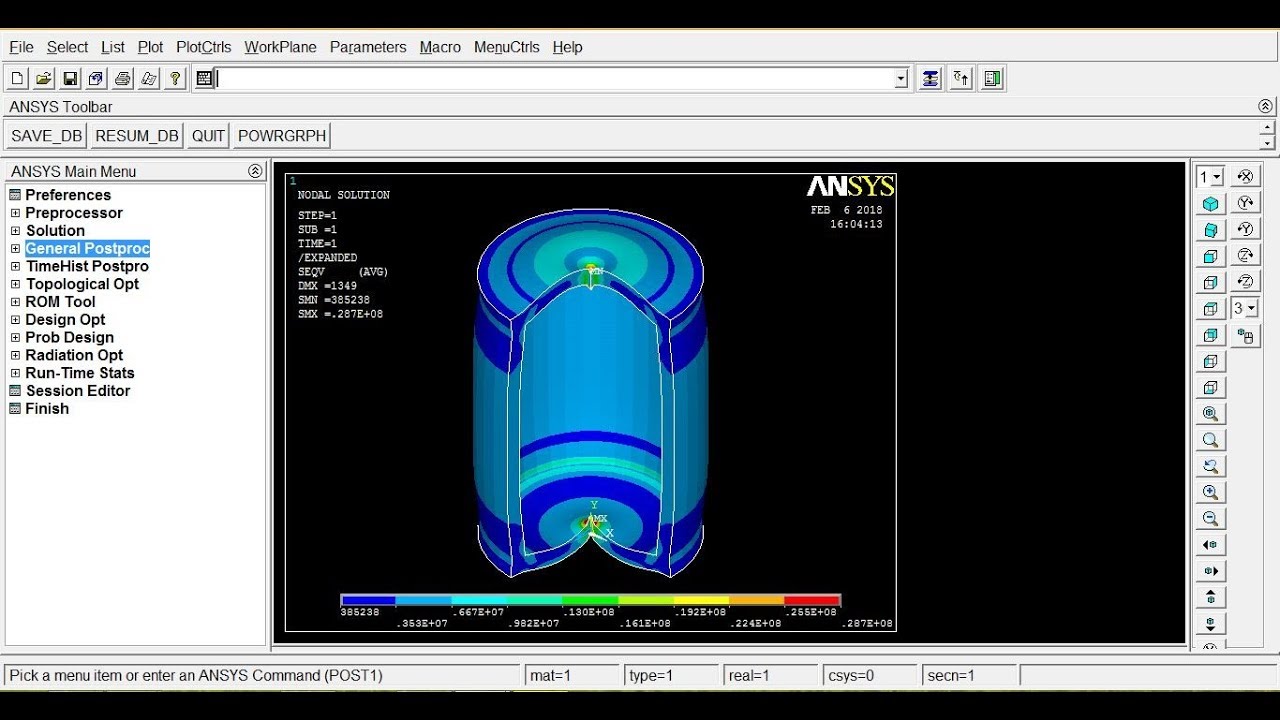Click the Save floppy disk icon

(70, 78)
